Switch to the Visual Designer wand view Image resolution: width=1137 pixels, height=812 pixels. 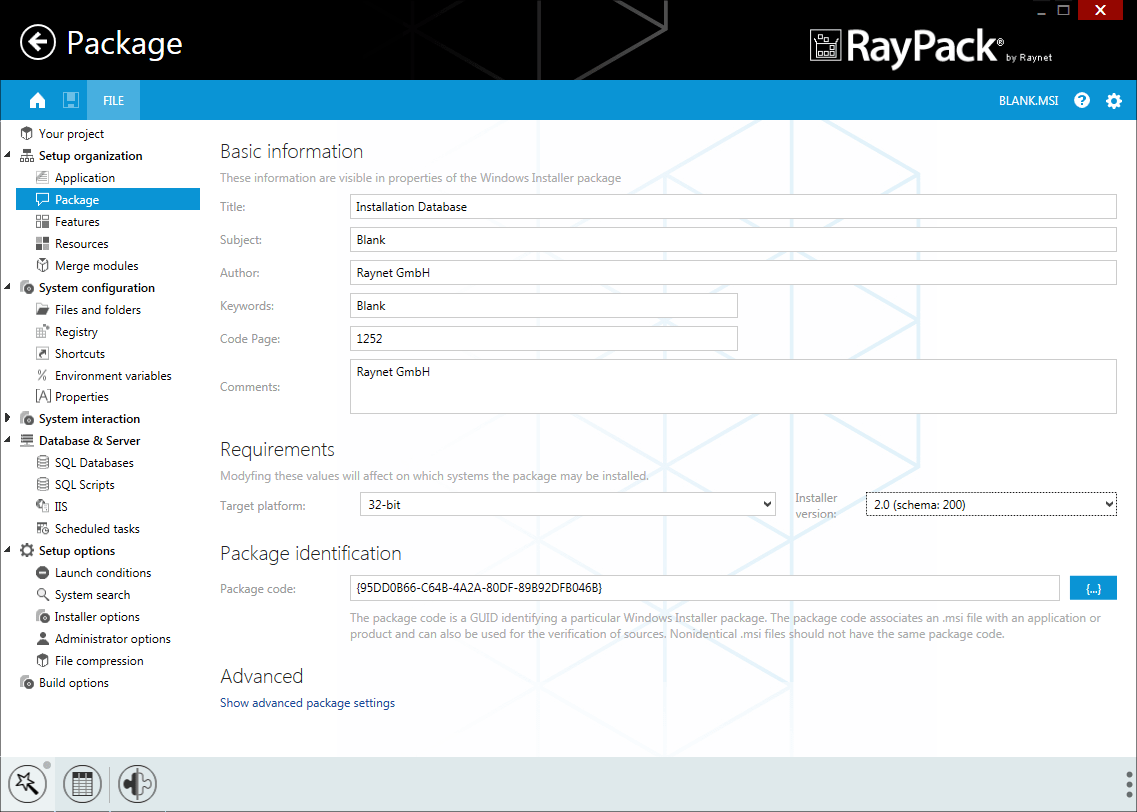pyautogui.click(x=27, y=784)
